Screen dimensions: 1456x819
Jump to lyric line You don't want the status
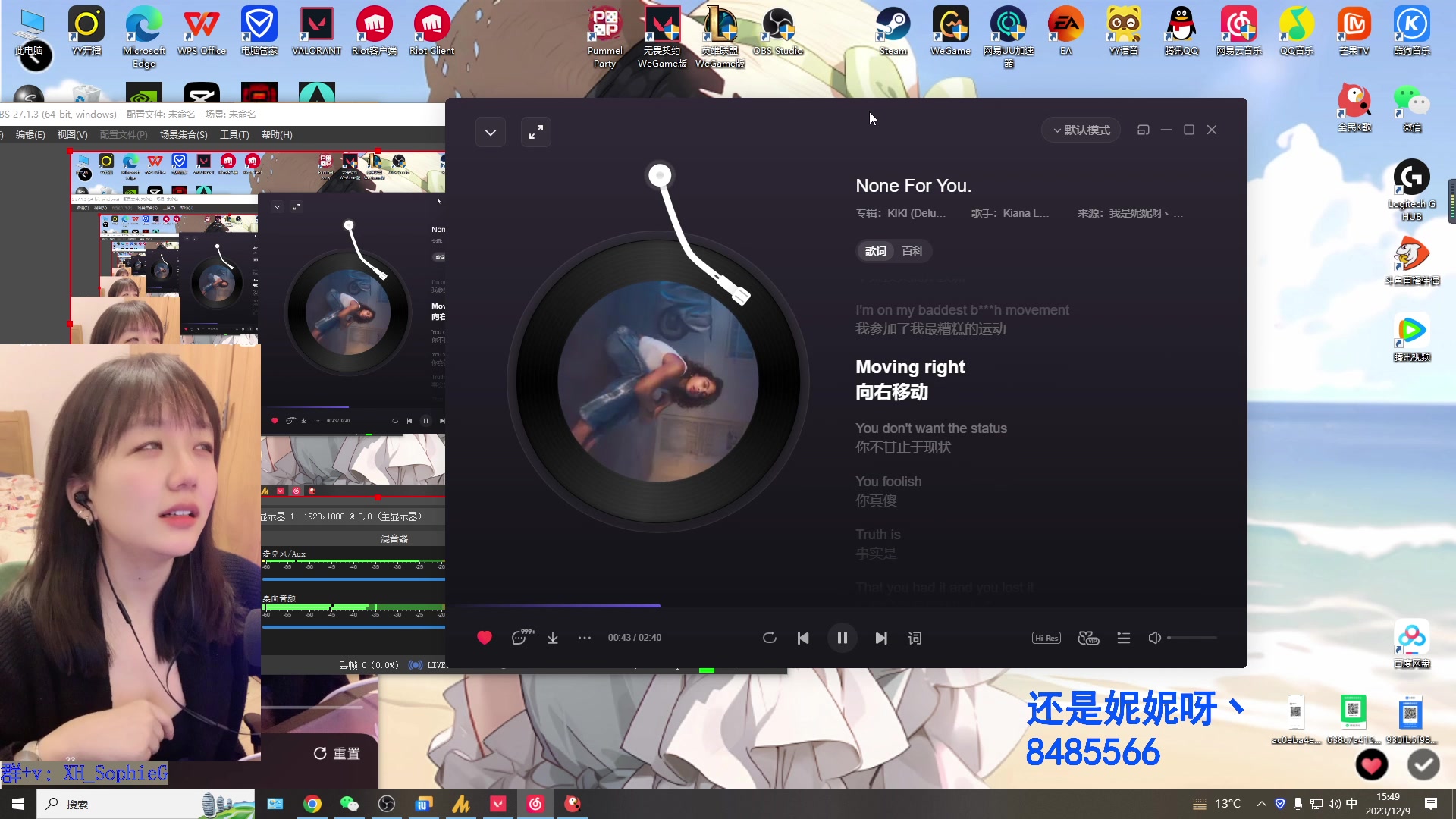pos(931,428)
